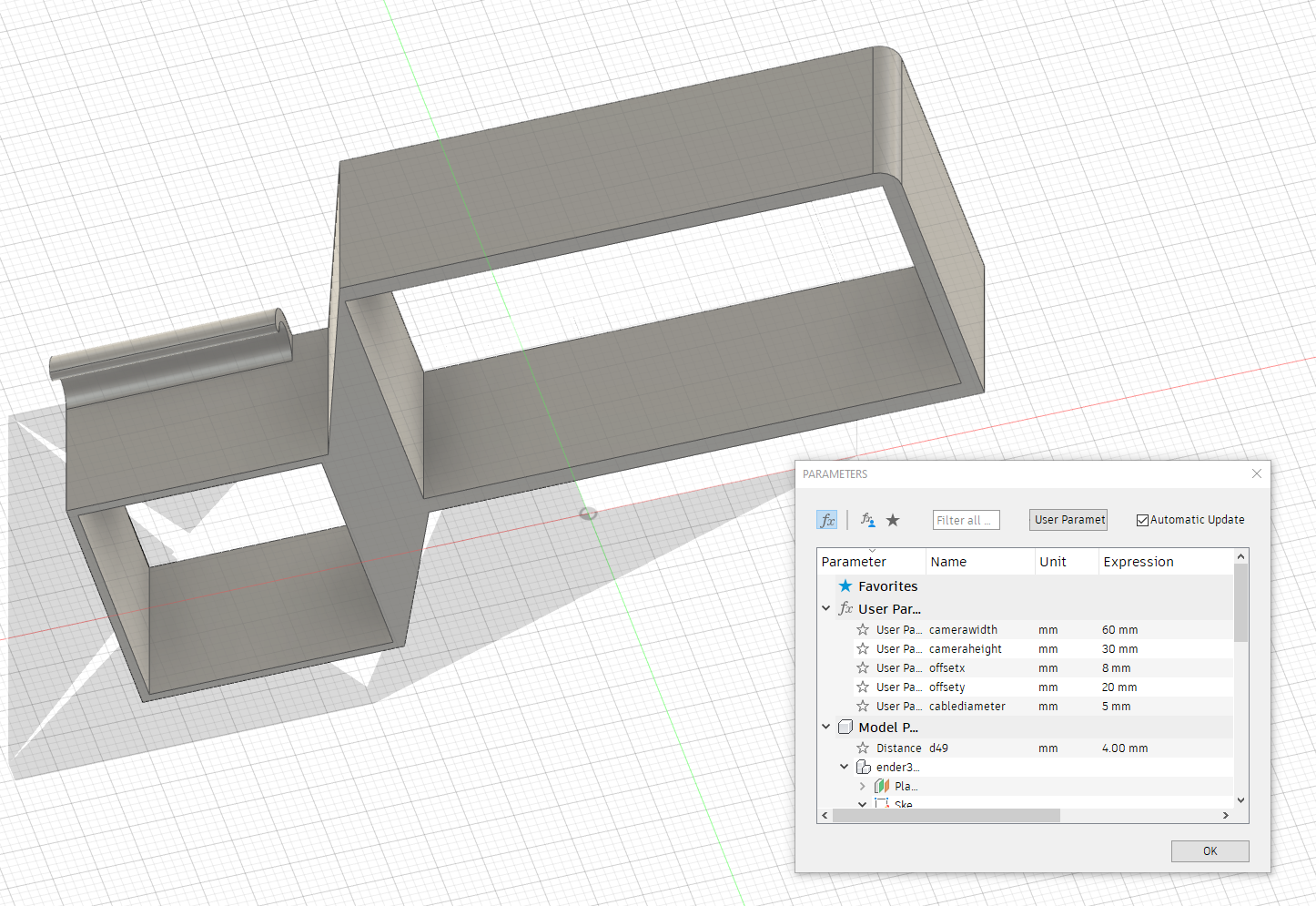Select the Favorites group row
Screen dimensions: 1316x906
[x=1026, y=586]
